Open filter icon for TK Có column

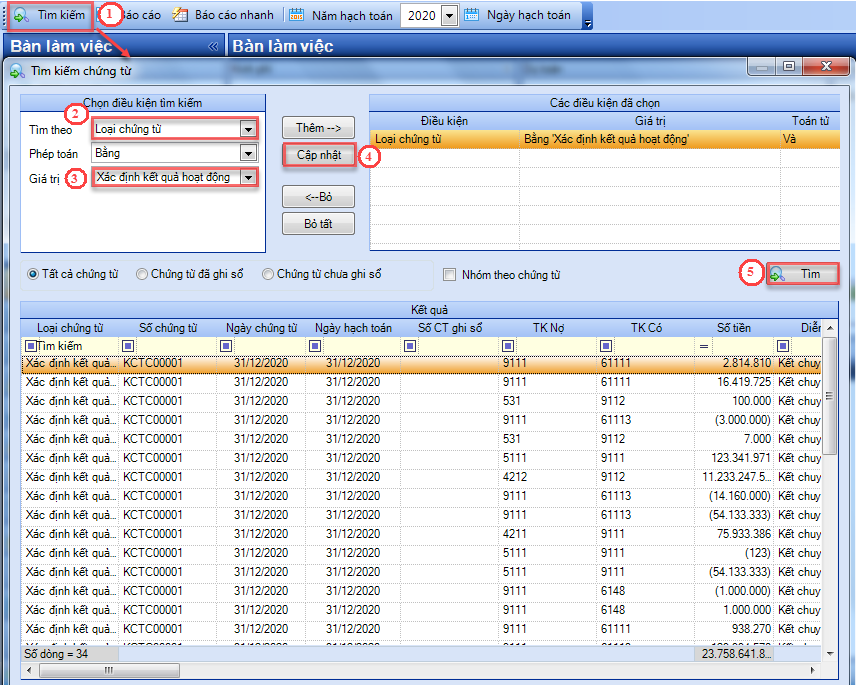tap(605, 346)
